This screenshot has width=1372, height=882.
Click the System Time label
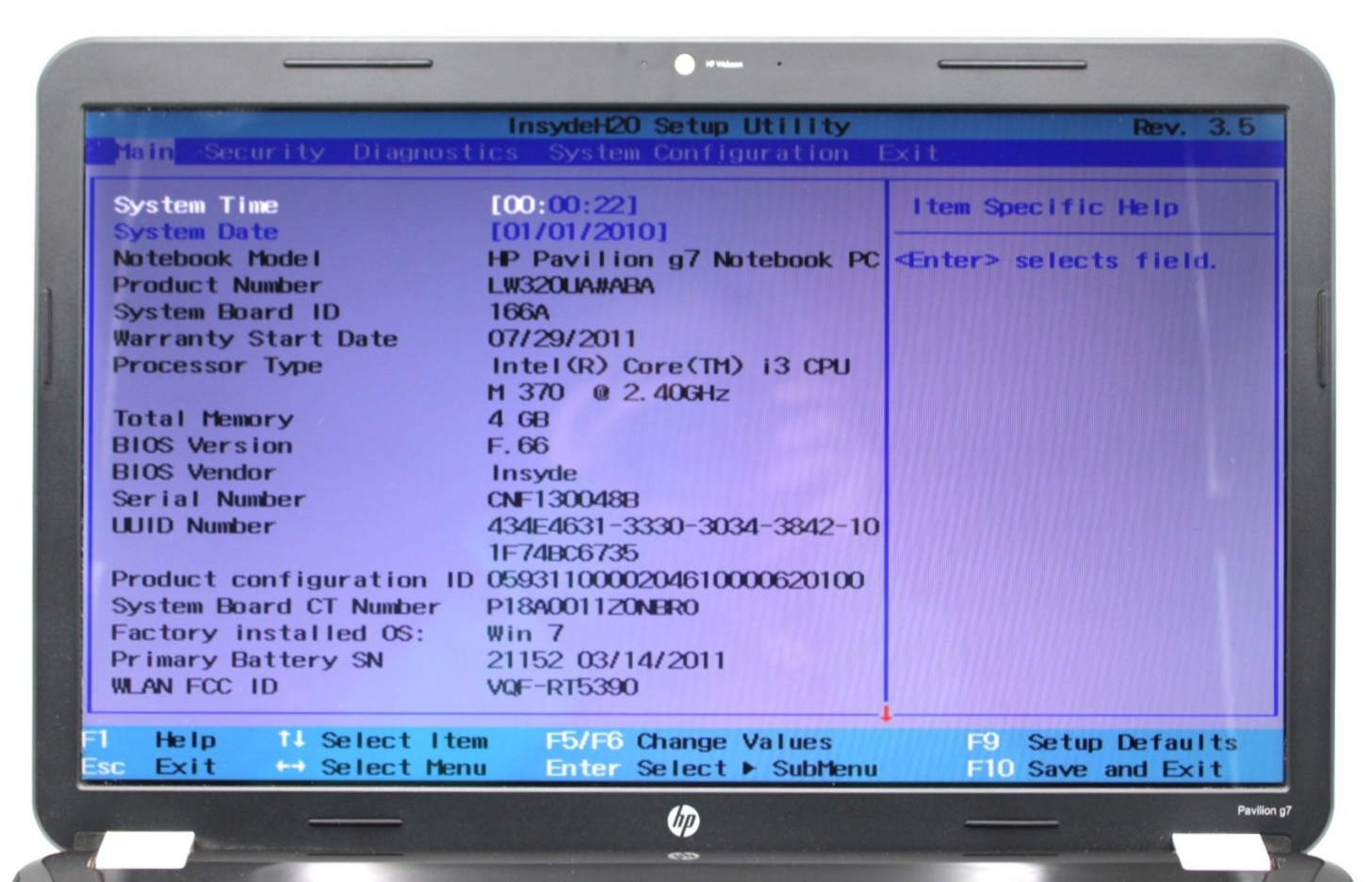pos(196,204)
